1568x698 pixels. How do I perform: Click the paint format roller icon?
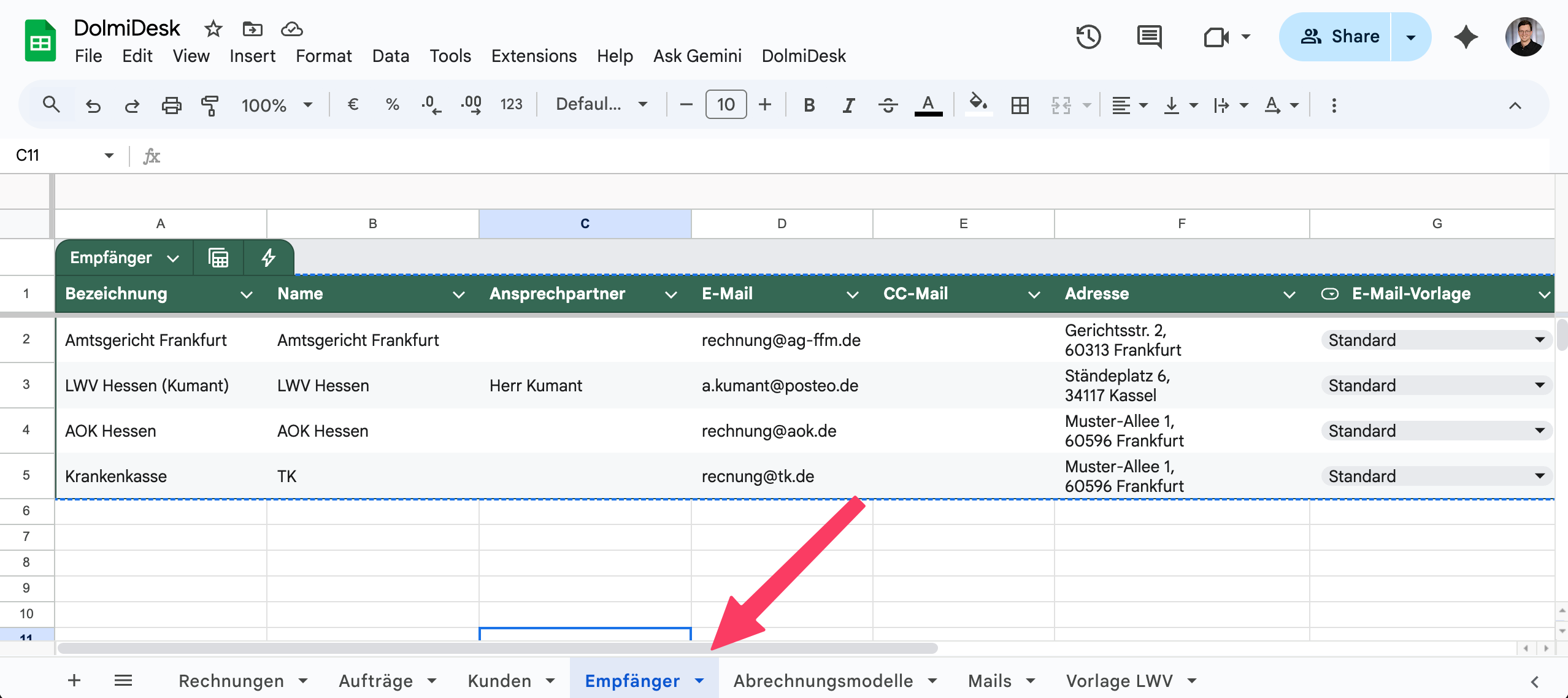pos(210,105)
